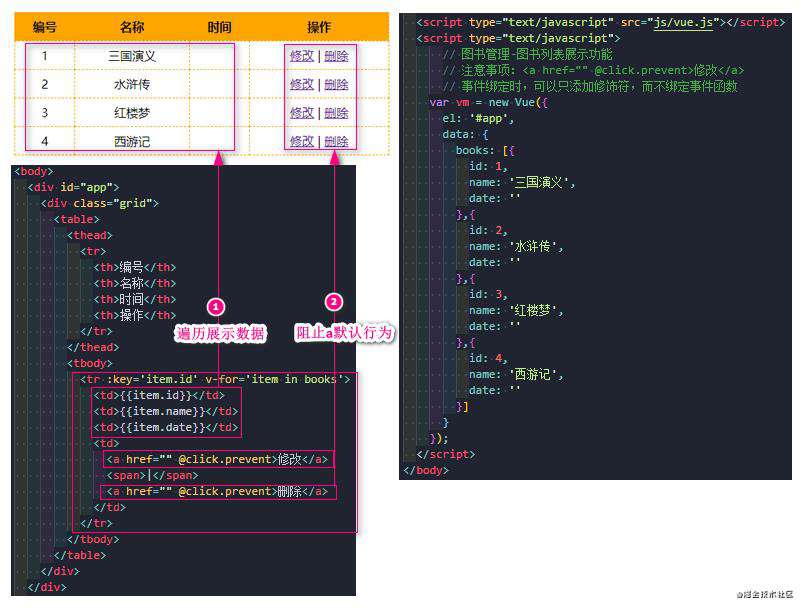The height and width of the screenshot is (610, 806).
Task: Click 修改 link for 西游记
Action: click(x=302, y=141)
